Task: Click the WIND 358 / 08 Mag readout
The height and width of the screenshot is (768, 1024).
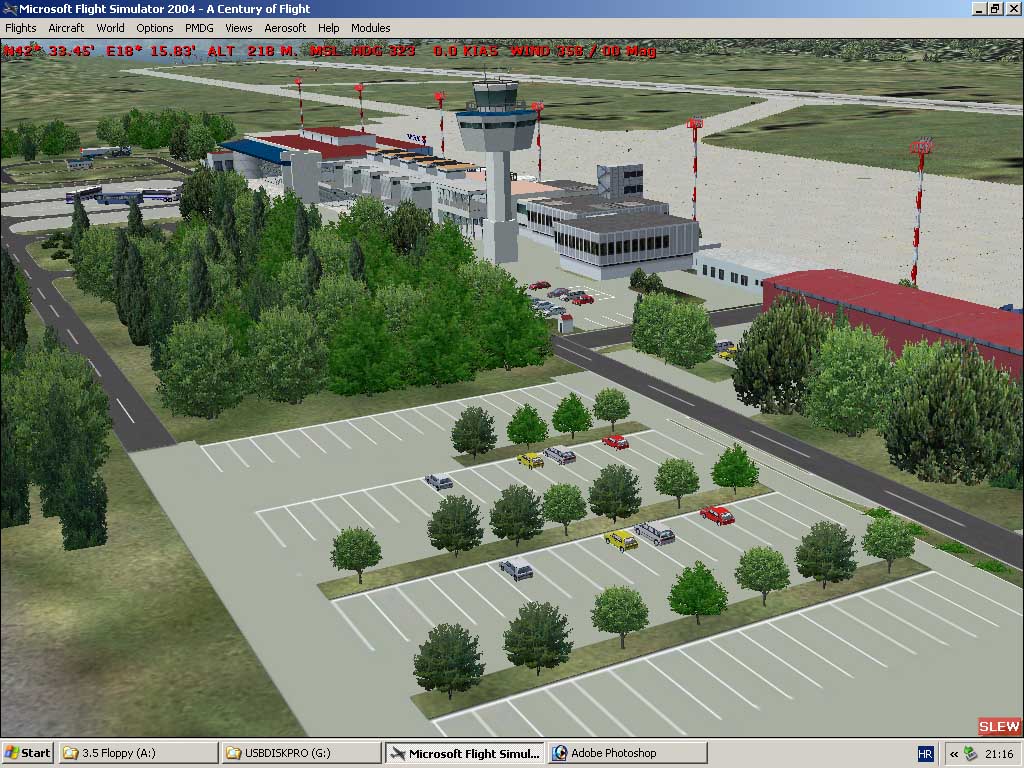Action: point(583,51)
